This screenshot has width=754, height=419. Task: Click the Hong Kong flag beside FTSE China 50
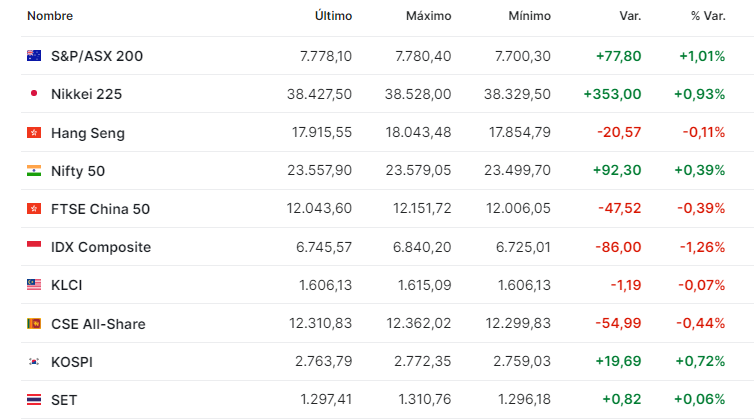pos(34,208)
